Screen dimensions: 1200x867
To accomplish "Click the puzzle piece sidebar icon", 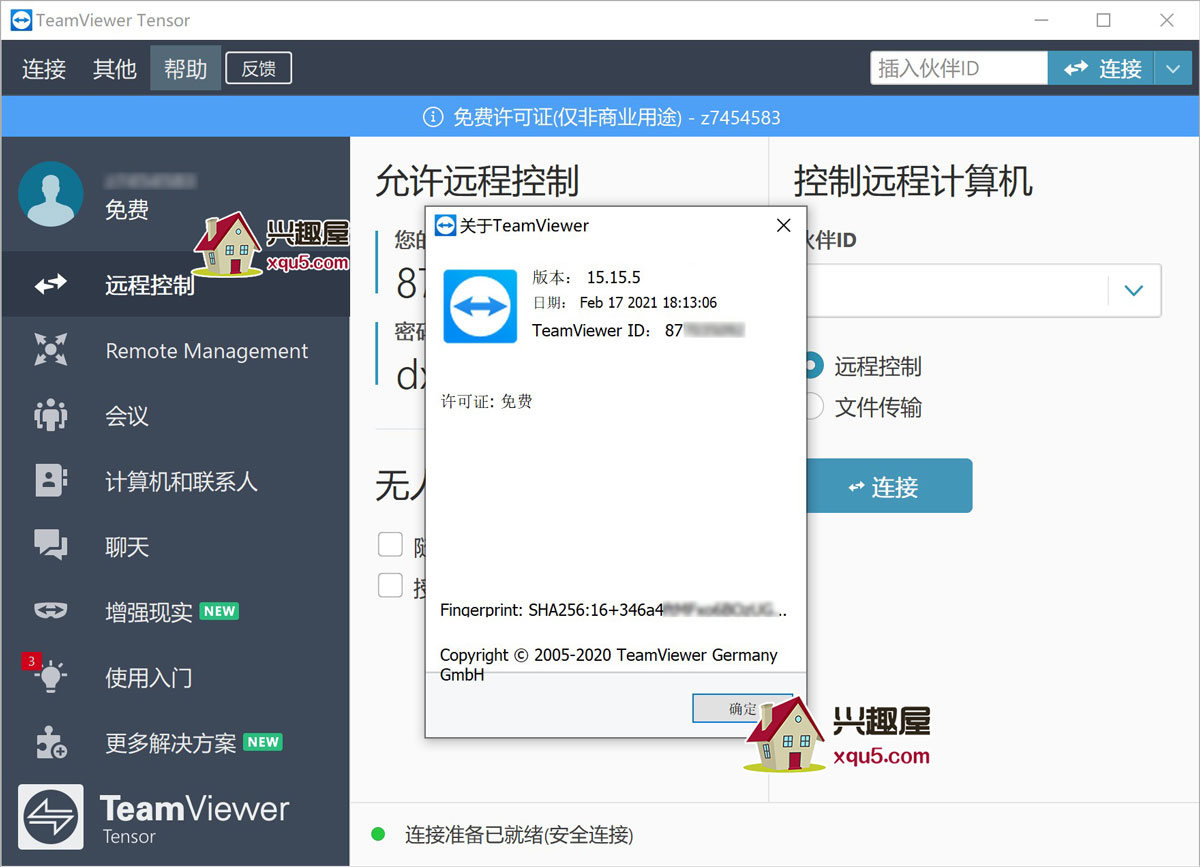I will [51, 743].
